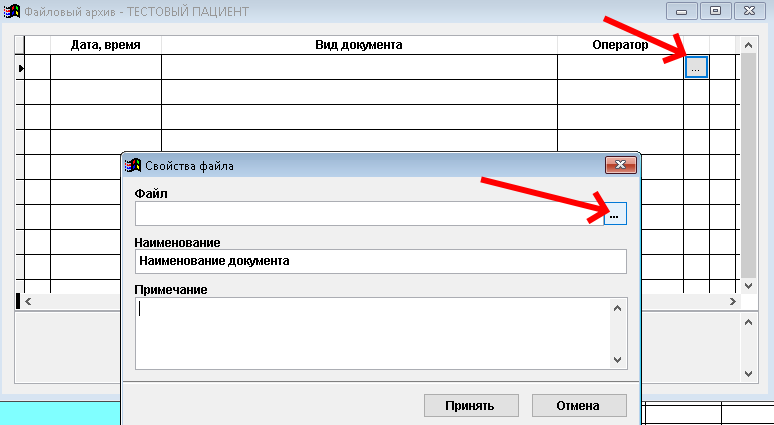Click the Файловый архив window title icon

[x=13, y=12]
